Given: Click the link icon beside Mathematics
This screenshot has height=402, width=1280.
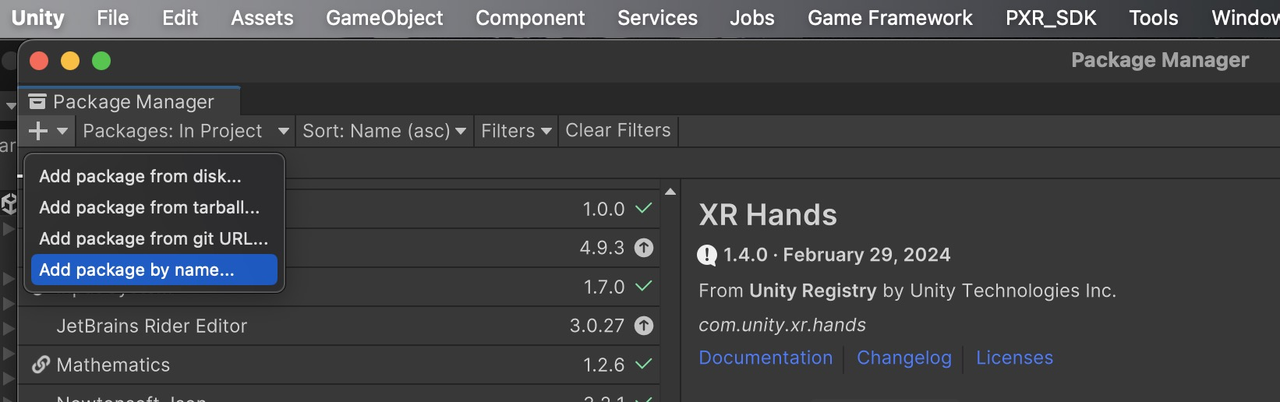Looking at the screenshot, I should coord(41,365).
